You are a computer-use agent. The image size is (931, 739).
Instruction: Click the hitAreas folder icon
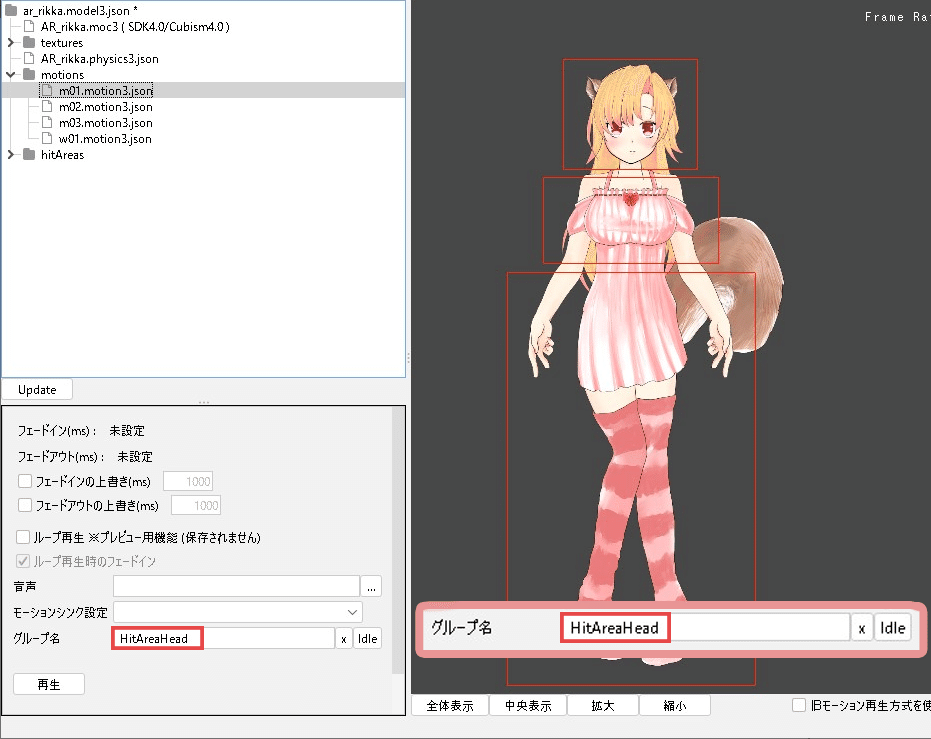[x=28, y=154]
